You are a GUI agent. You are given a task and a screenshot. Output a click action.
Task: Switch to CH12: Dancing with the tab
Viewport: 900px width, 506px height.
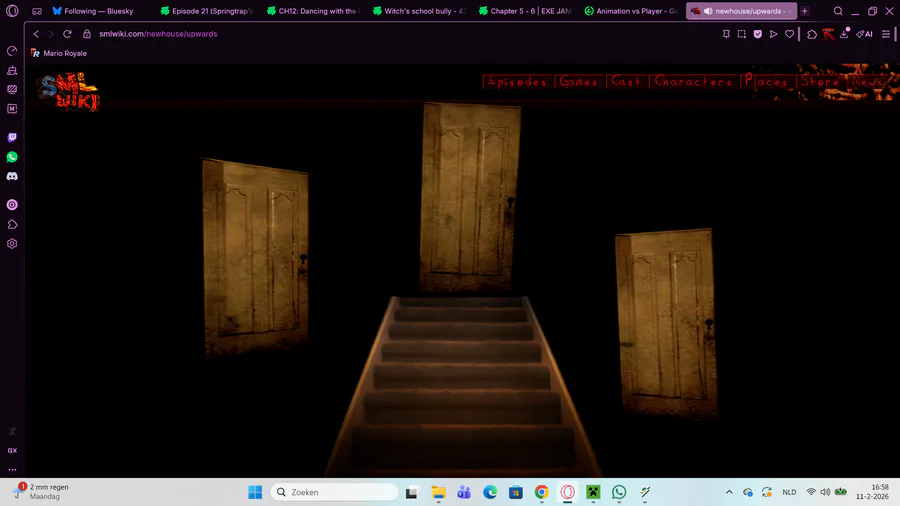(x=314, y=11)
